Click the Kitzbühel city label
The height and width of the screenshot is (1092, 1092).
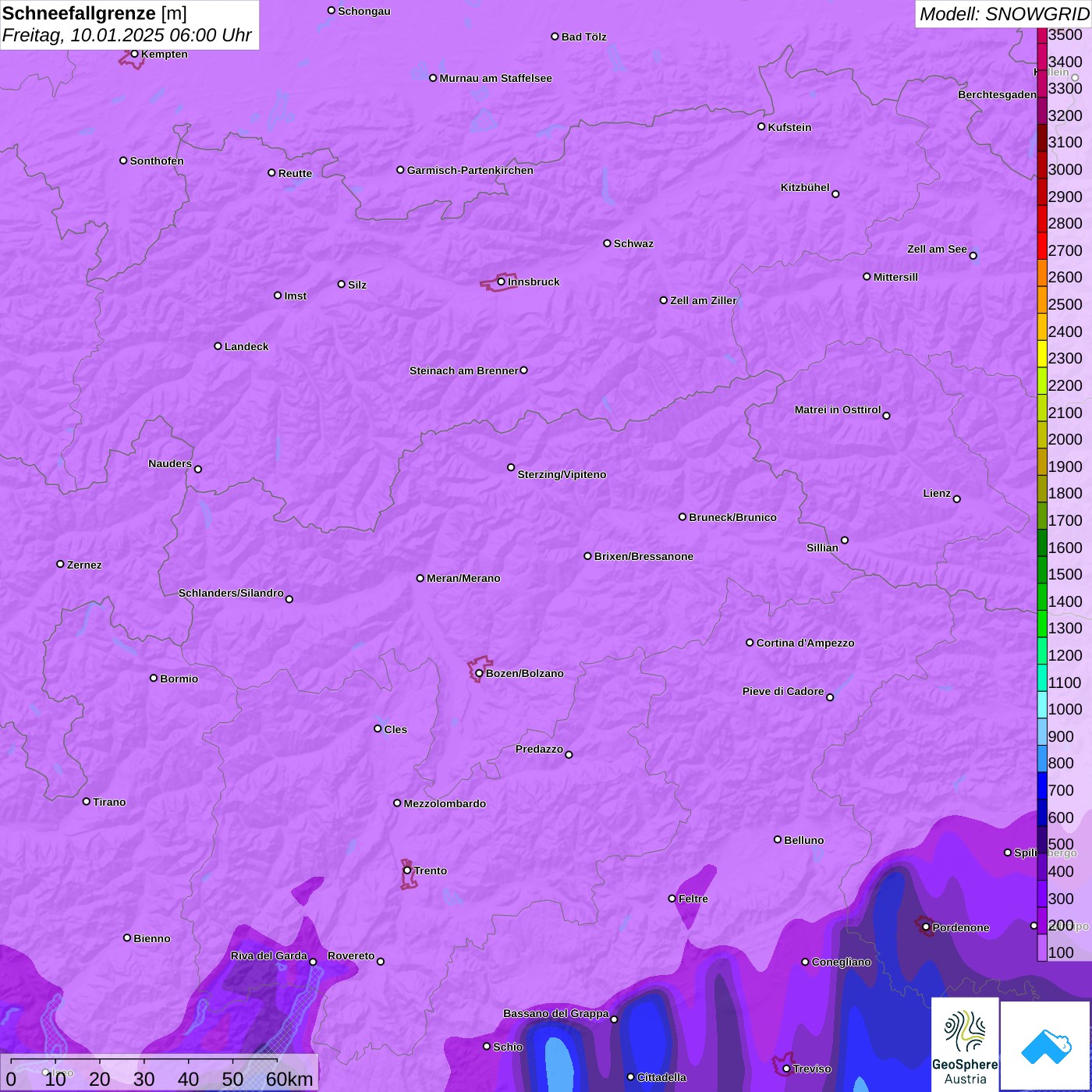(x=805, y=187)
